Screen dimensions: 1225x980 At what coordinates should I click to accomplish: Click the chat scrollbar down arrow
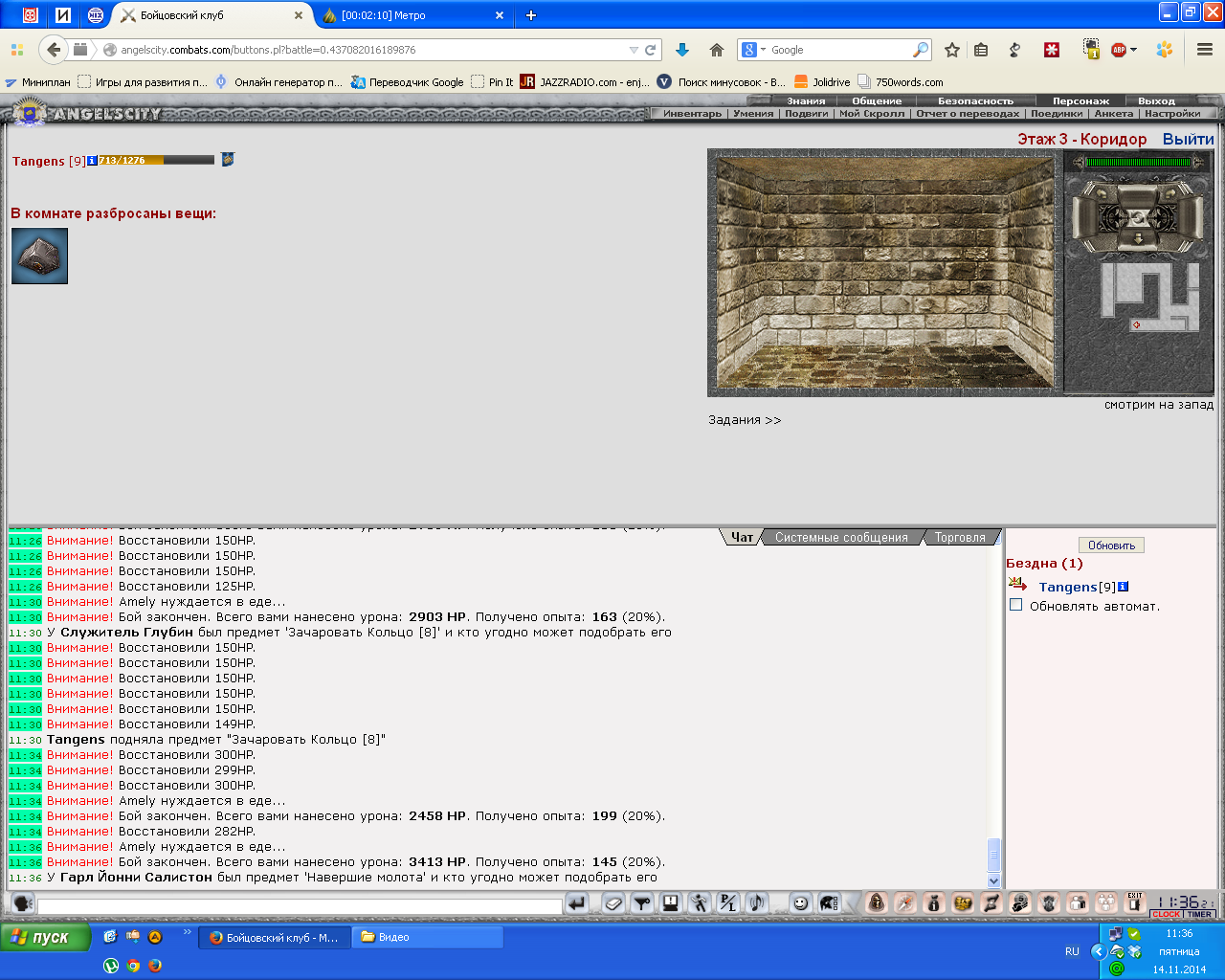coord(993,880)
